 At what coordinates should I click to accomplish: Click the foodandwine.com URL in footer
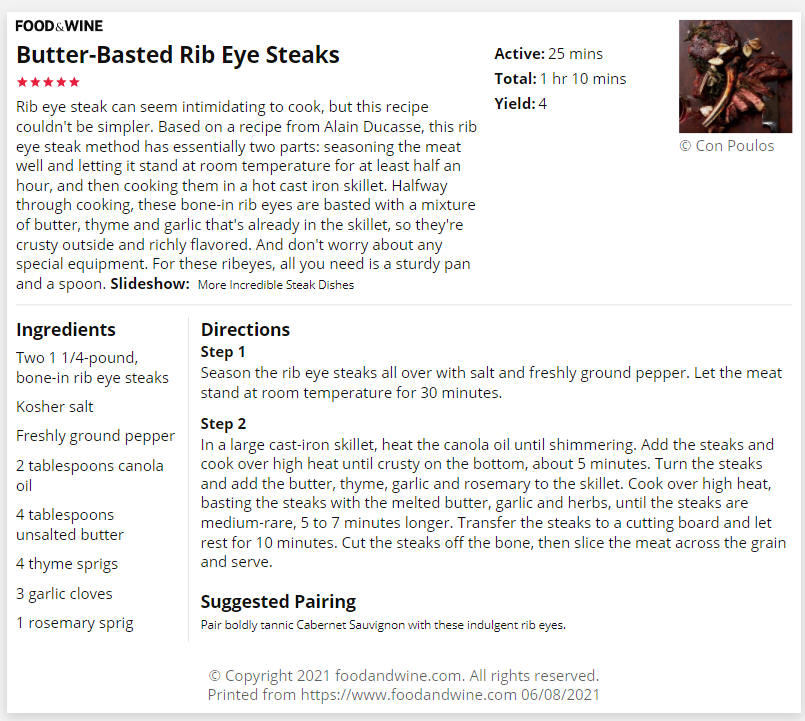[x=408, y=695]
